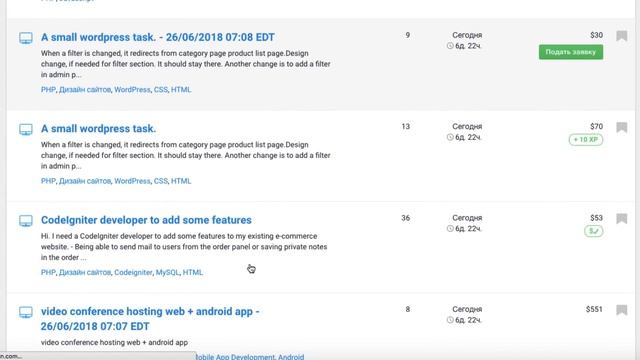The height and width of the screenshot is (360, 640).
Task: Click the bid count 9
Action: pos(407,35)
